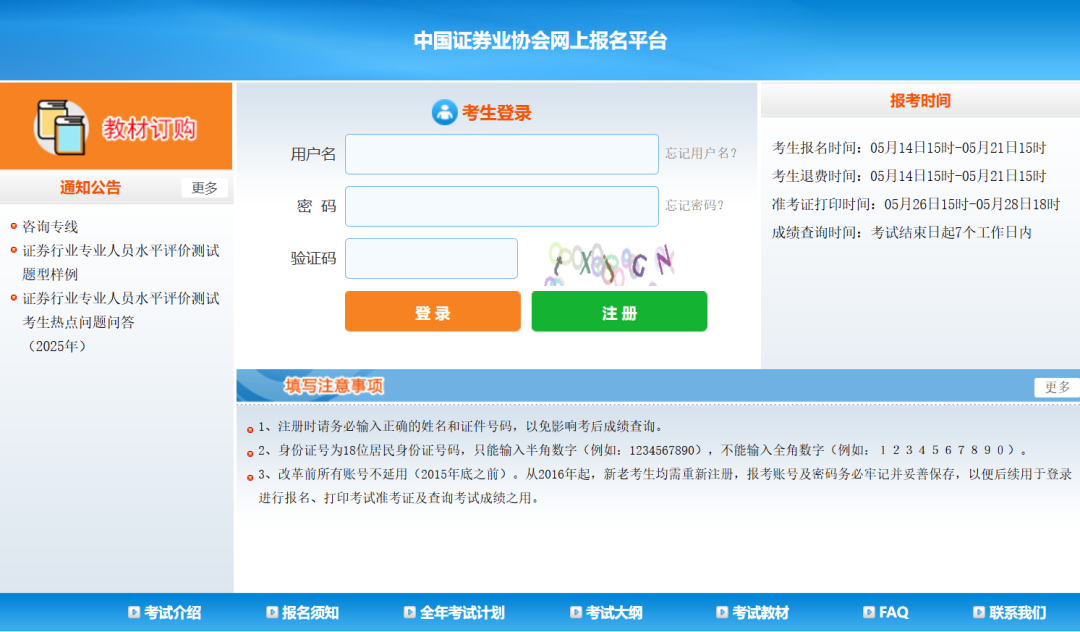1080x632 pixels.
Task: Focus the 密码 input field
Action: tap(501, 207)
